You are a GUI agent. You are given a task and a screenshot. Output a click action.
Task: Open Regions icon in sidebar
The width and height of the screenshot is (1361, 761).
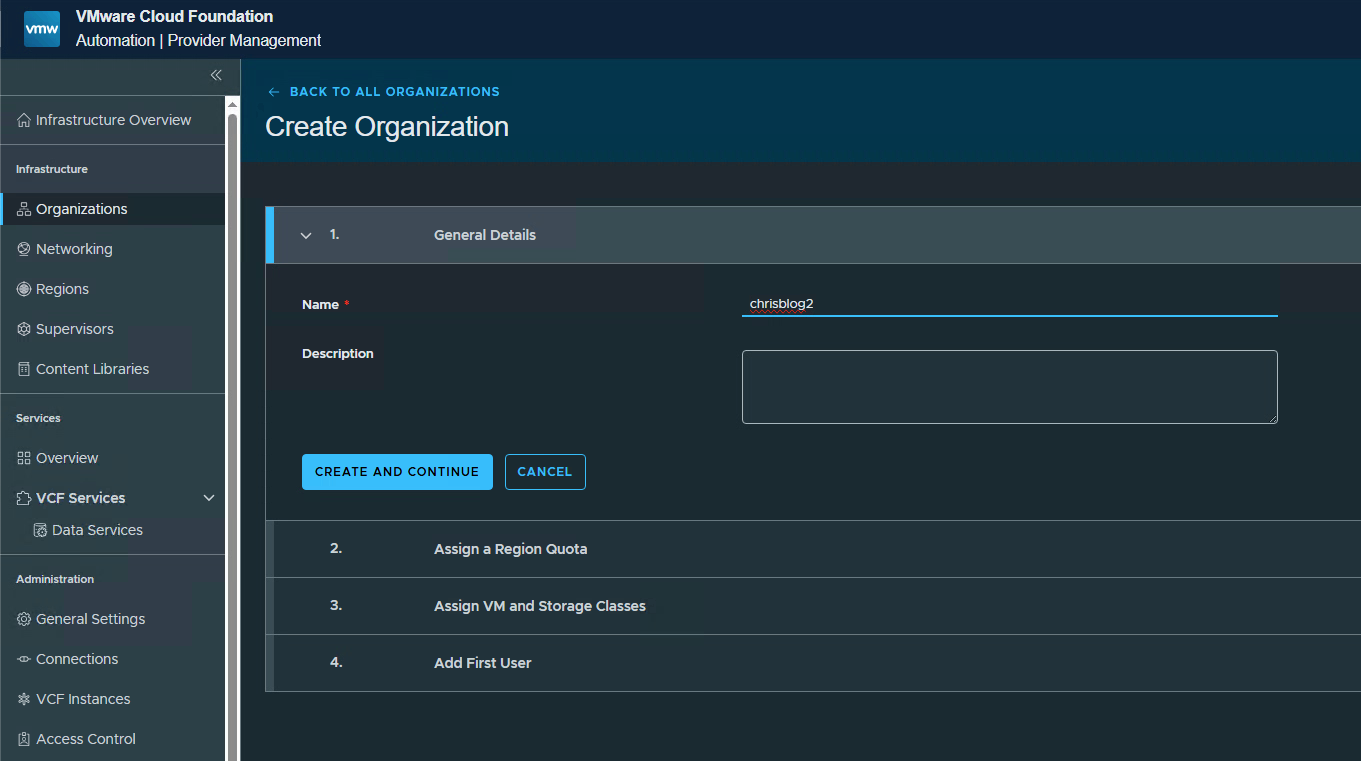[24, 289]
